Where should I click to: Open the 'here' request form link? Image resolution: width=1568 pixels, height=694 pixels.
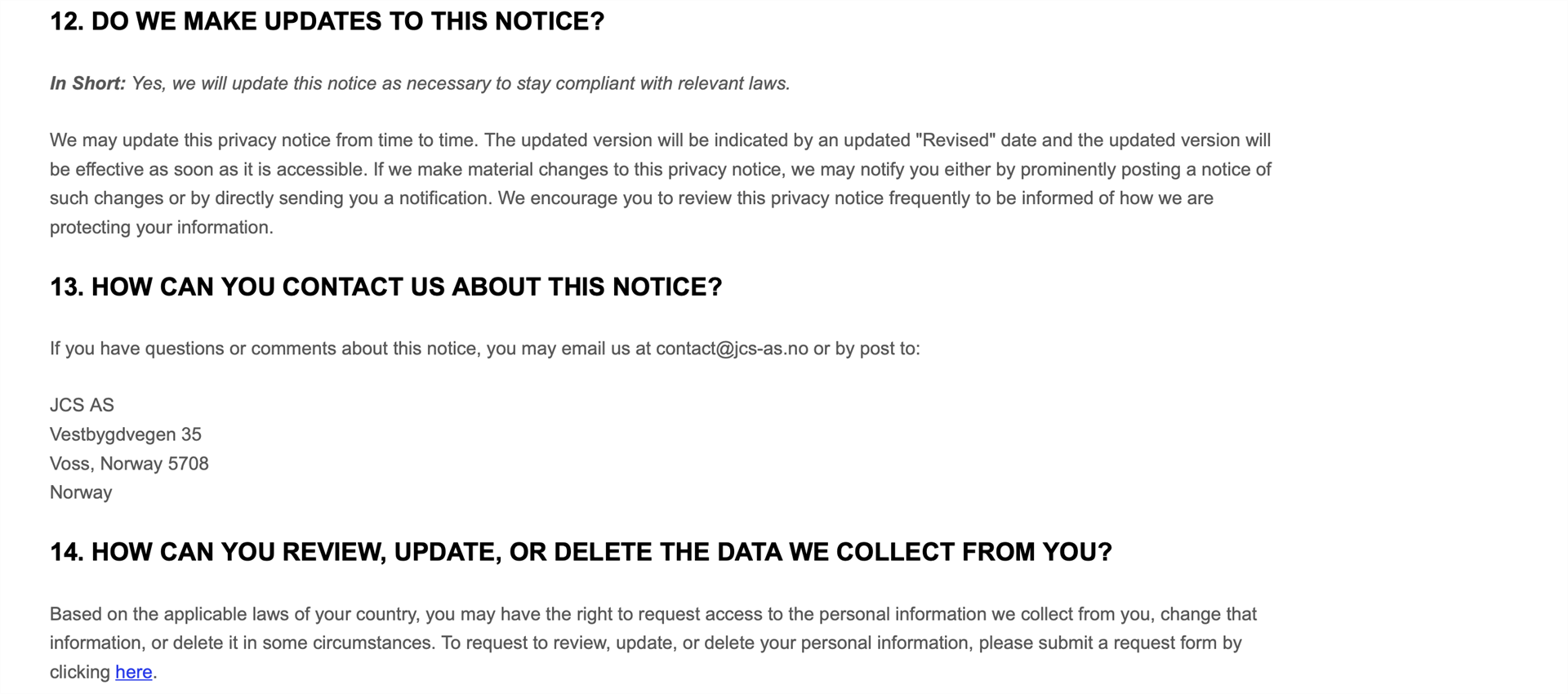click(x=134, y=672)
